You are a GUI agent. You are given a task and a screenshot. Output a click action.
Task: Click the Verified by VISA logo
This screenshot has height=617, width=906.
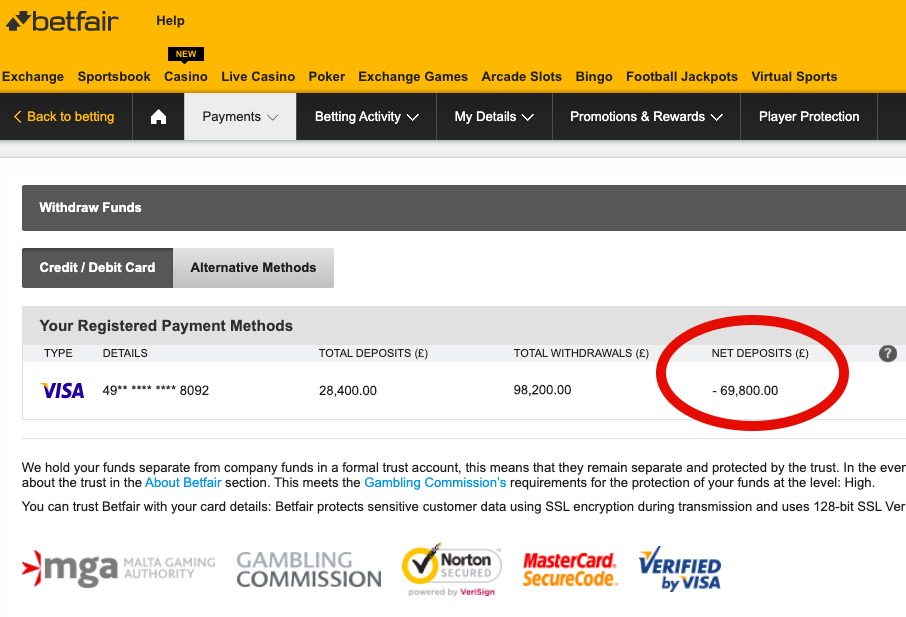680,568
